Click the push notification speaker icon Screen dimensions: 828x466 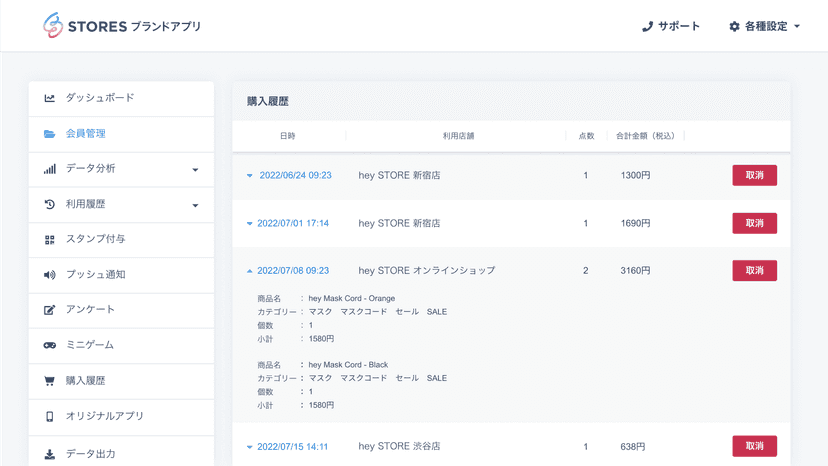click(x=50, y=275)
